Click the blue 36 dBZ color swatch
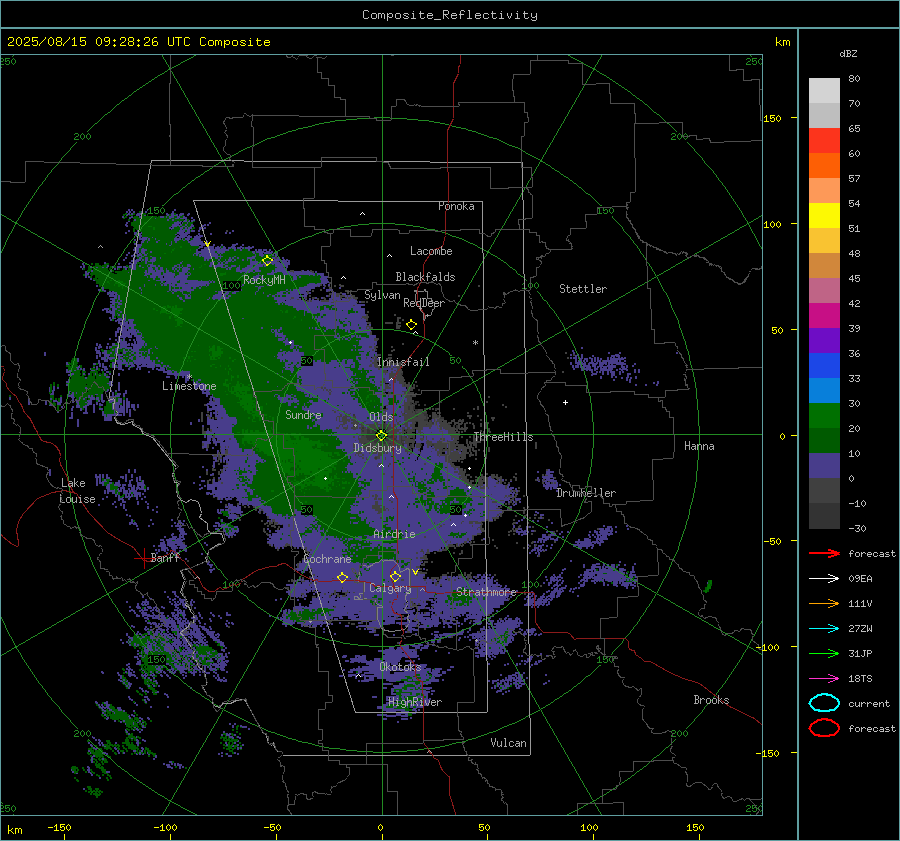This screenshot has width=900, height=841. point(824,366)
